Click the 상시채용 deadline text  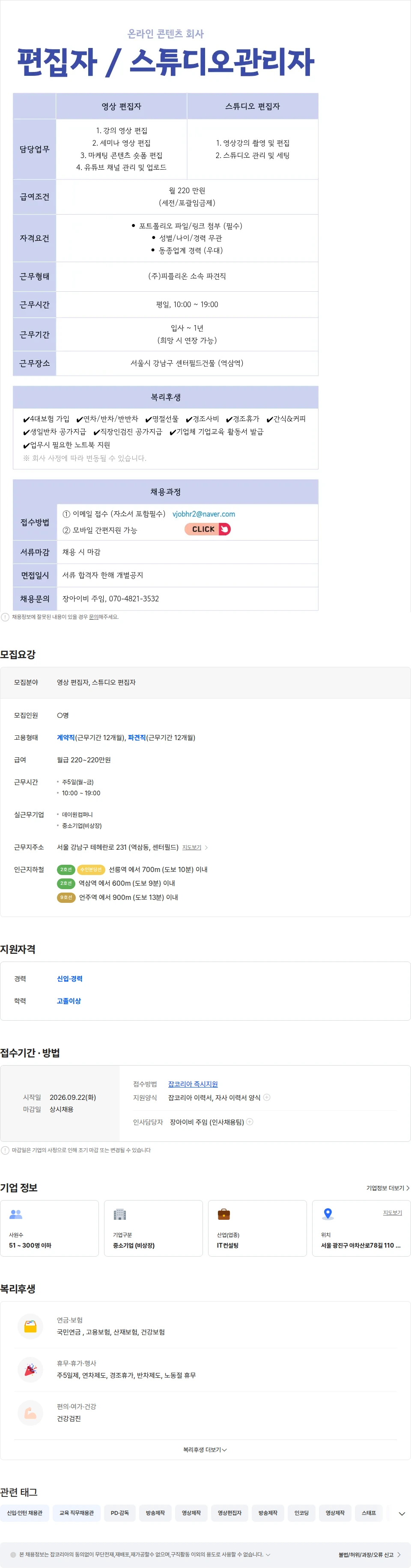click(62, 1109)
